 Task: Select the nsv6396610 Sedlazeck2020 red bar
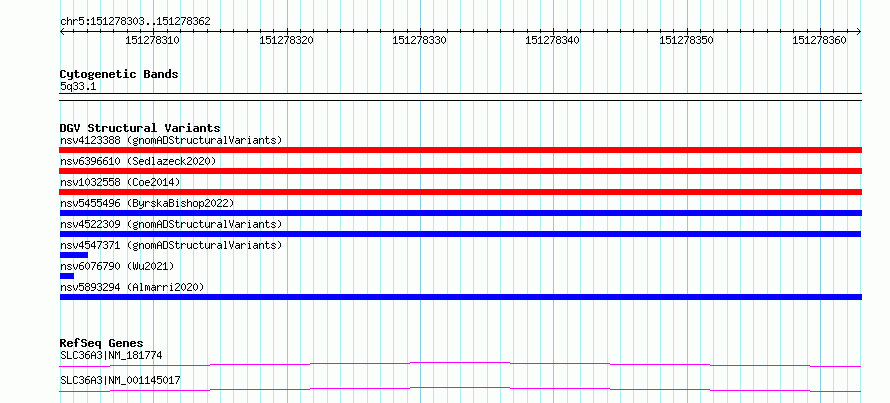(460, 171)
